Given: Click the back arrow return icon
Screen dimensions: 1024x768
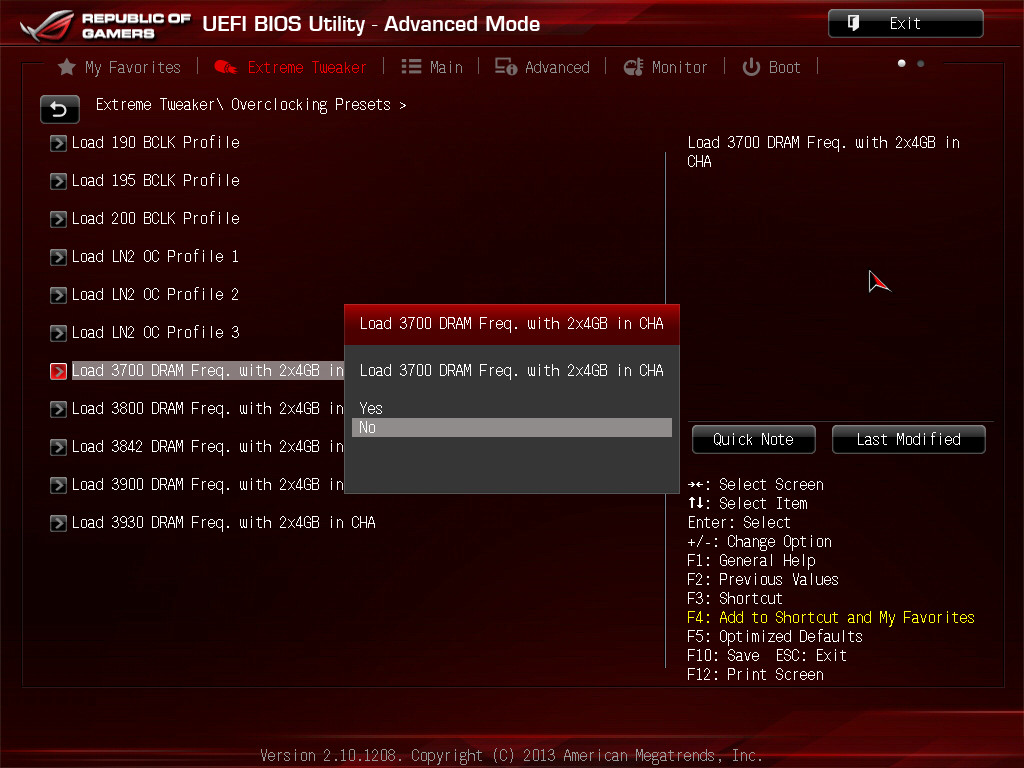Looking at the screenshot, I should point(59,109).
